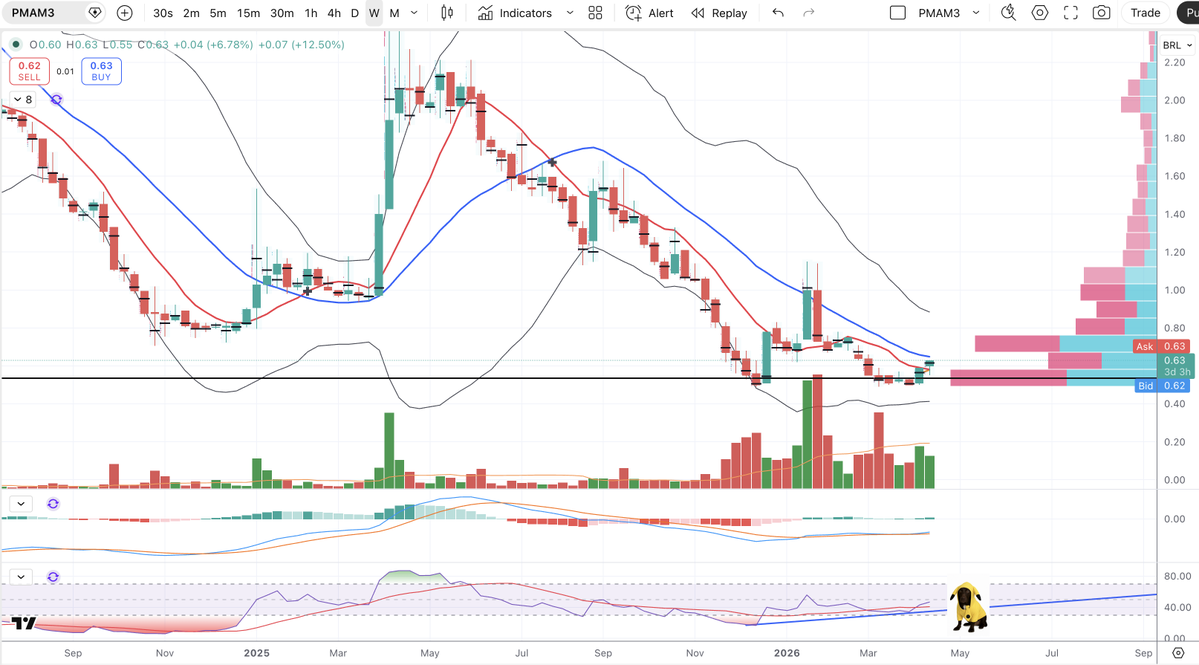This screenshot has height=665, width=1199.
Task: Open the PMAM3 layout name menu
Action: click(x=939, y=13)
